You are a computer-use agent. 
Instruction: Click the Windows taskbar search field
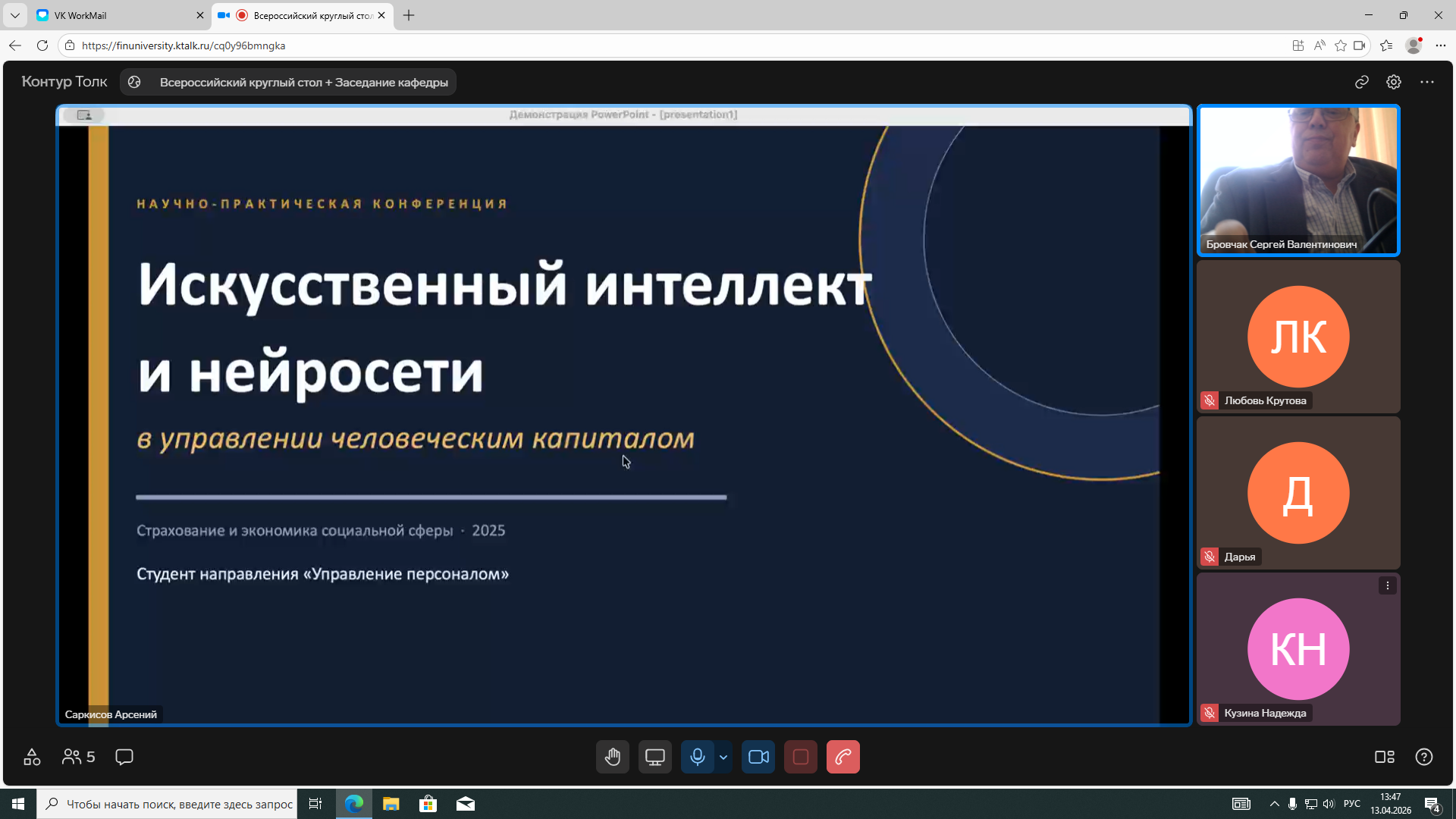coord(167,803)
